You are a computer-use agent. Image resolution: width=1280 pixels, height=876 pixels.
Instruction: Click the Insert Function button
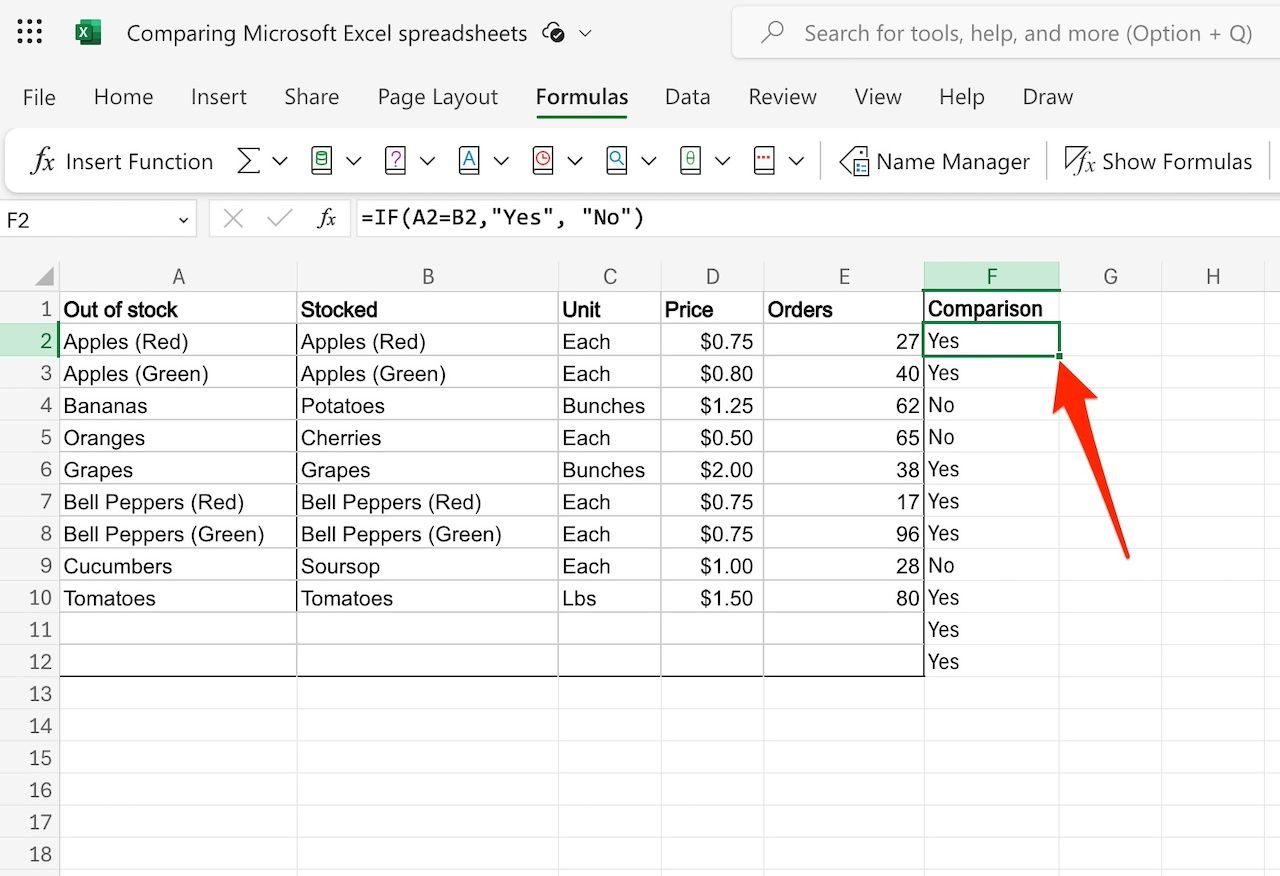pos(122,161)
